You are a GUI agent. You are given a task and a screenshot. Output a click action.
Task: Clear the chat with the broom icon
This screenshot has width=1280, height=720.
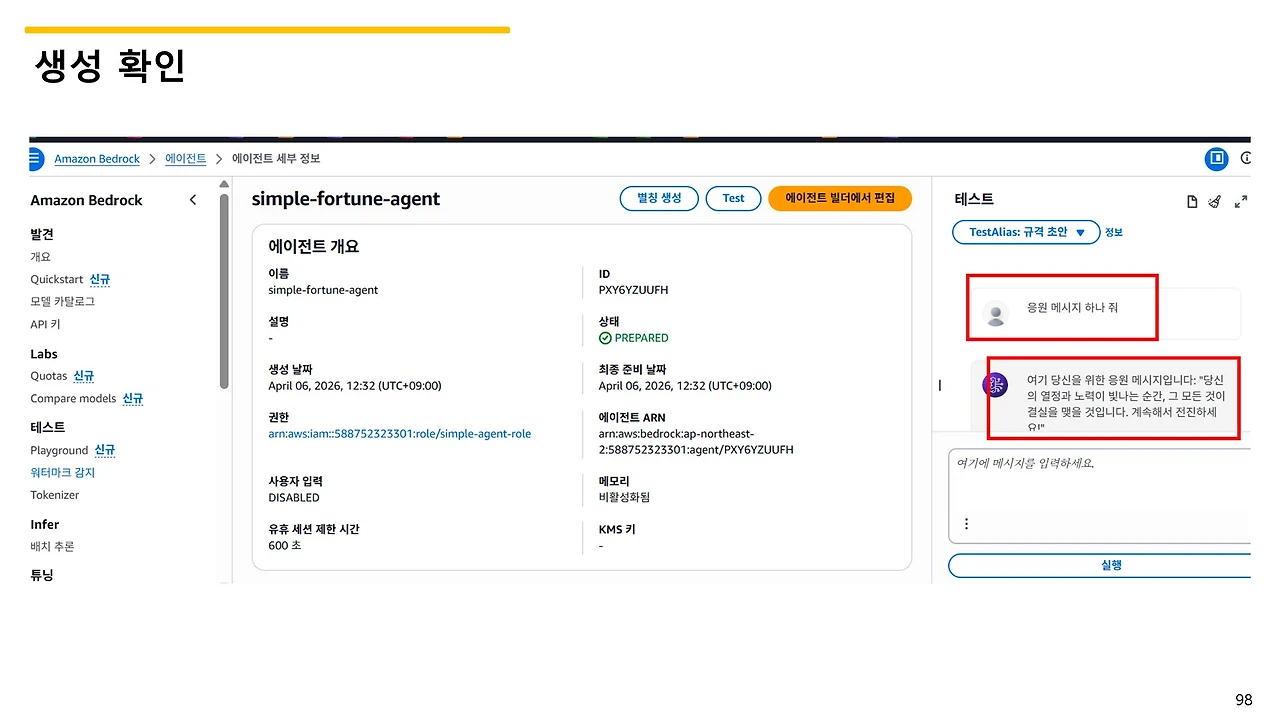click(1215, 202)
